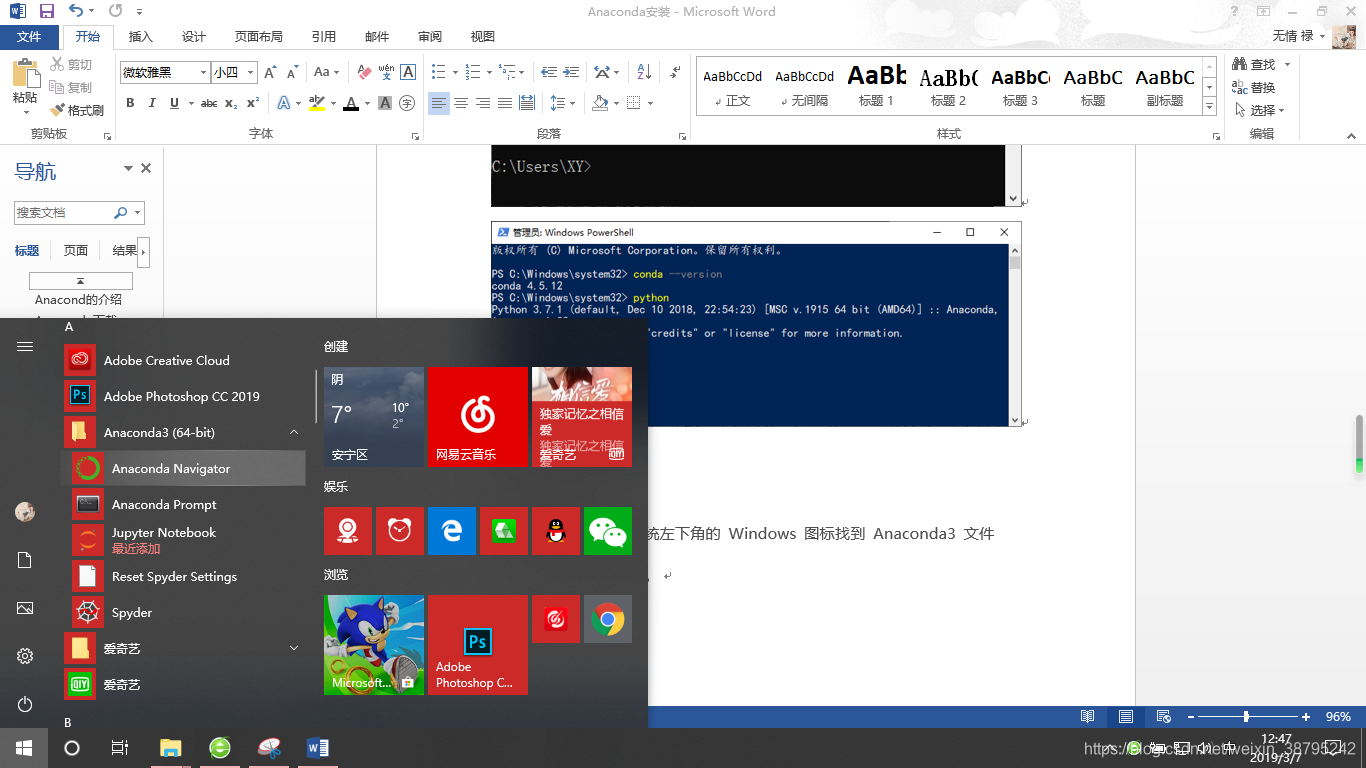
Task: Open the font name dropdown
Action: coord(204,72)
